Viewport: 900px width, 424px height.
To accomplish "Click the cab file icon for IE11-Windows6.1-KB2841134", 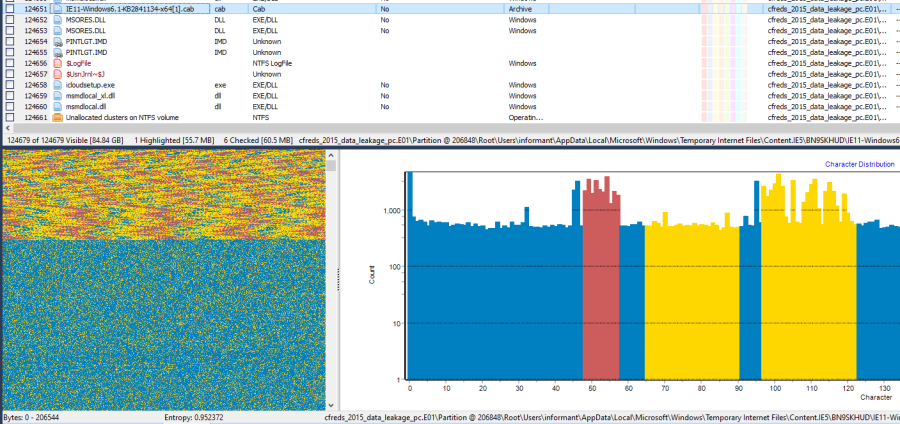I will tap(59, 8).
